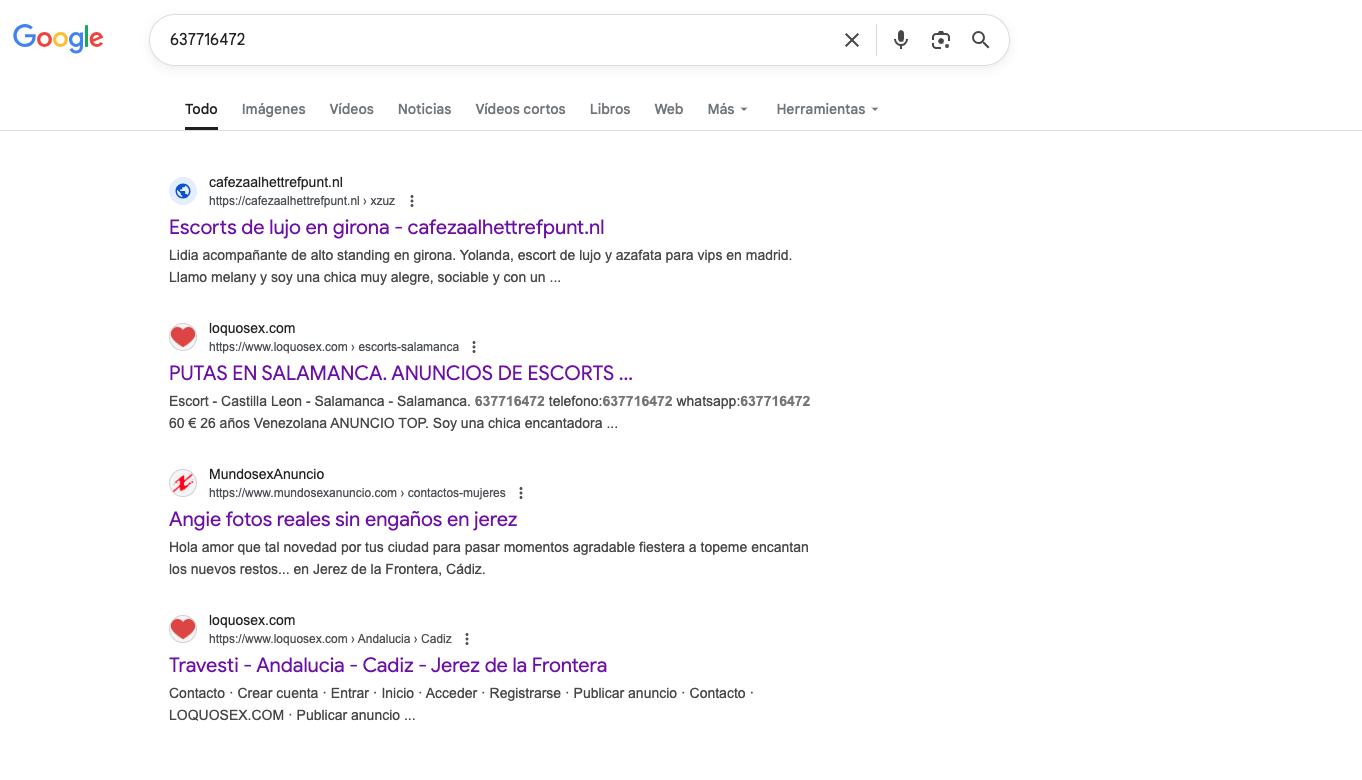The width and height of the screenshot is (1362, 780).
Task: Click the loquosex.com › Andalucia › Cadiz URL
Action: coord(330,639)
